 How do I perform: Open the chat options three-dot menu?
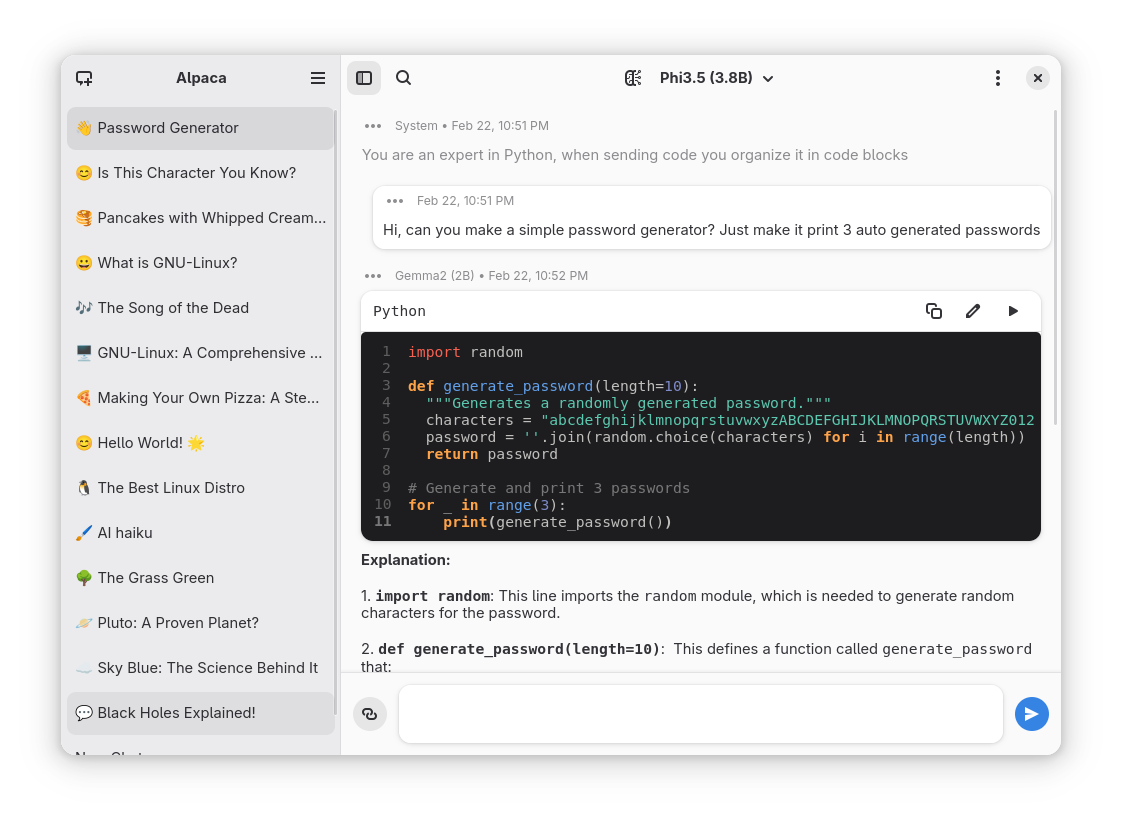(997, 78)
